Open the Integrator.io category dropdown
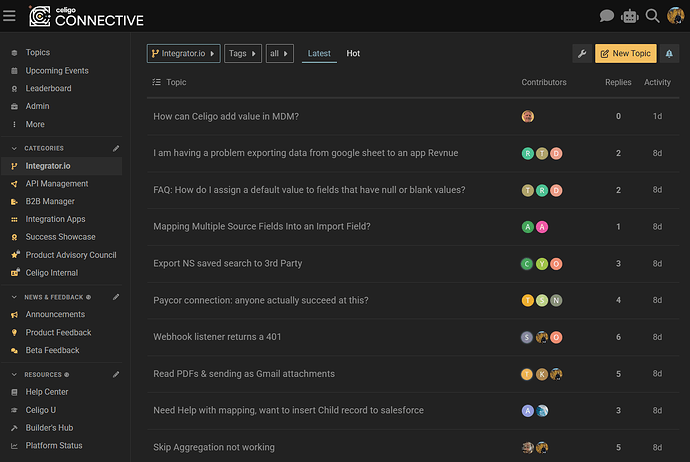This screenshot has height=462, width=690. [184, 54]
